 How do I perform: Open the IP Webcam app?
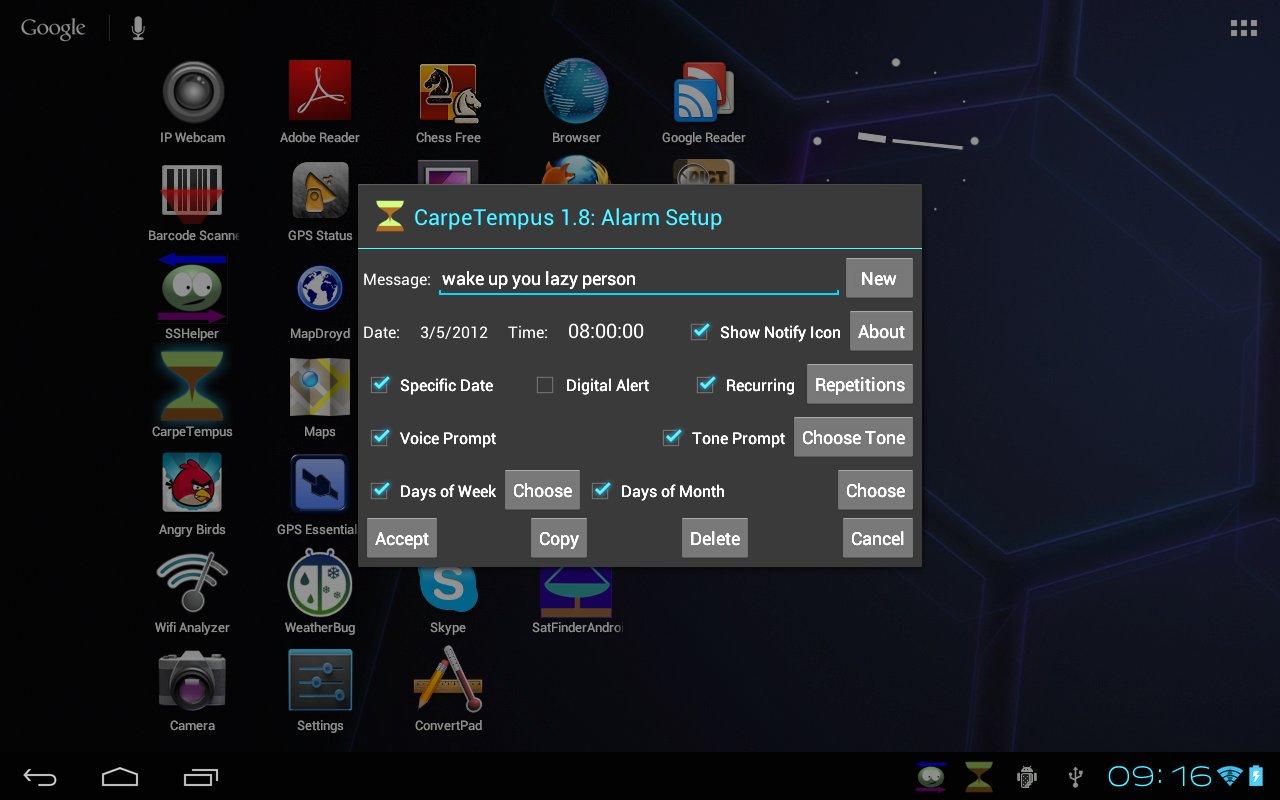192,101
